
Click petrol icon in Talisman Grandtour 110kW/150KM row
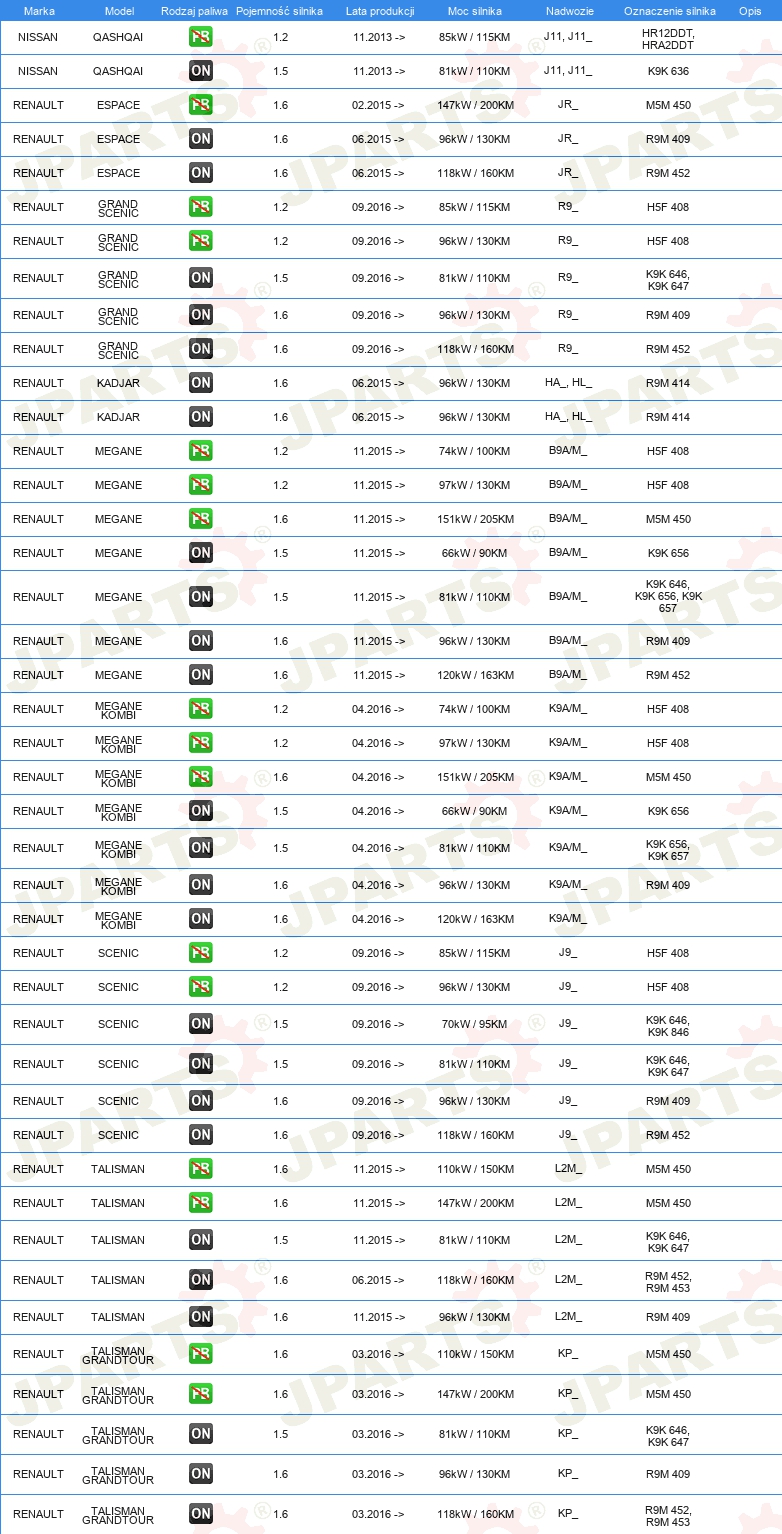click(201, 1354)
